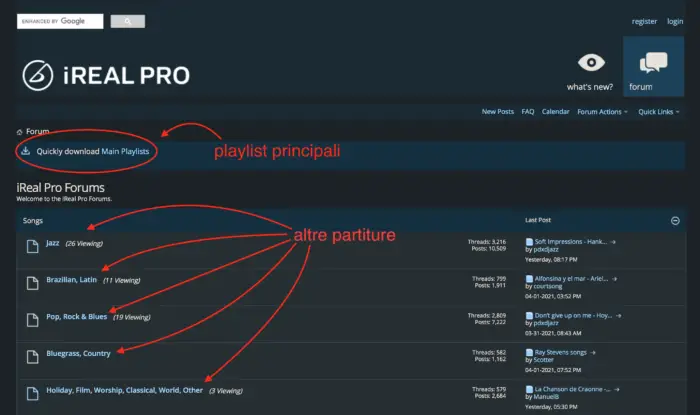Click the download icon before Quickly download
700x415 pixels.
click(x=25, y=151)
